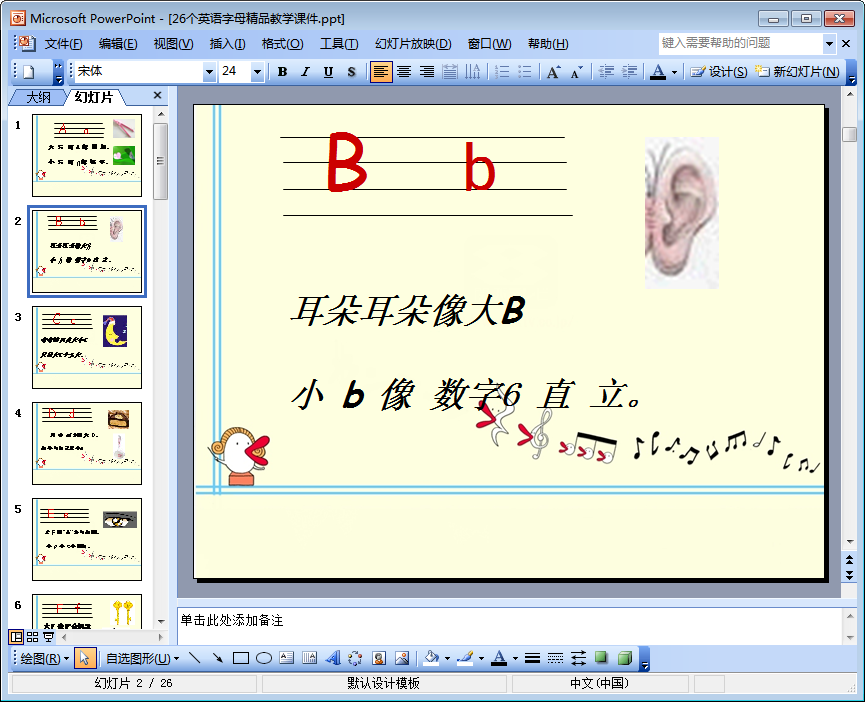This screenshot has height=702, width=865.
Task: Open the line color dropdown arrow
Action: click(x=482, y=658)
